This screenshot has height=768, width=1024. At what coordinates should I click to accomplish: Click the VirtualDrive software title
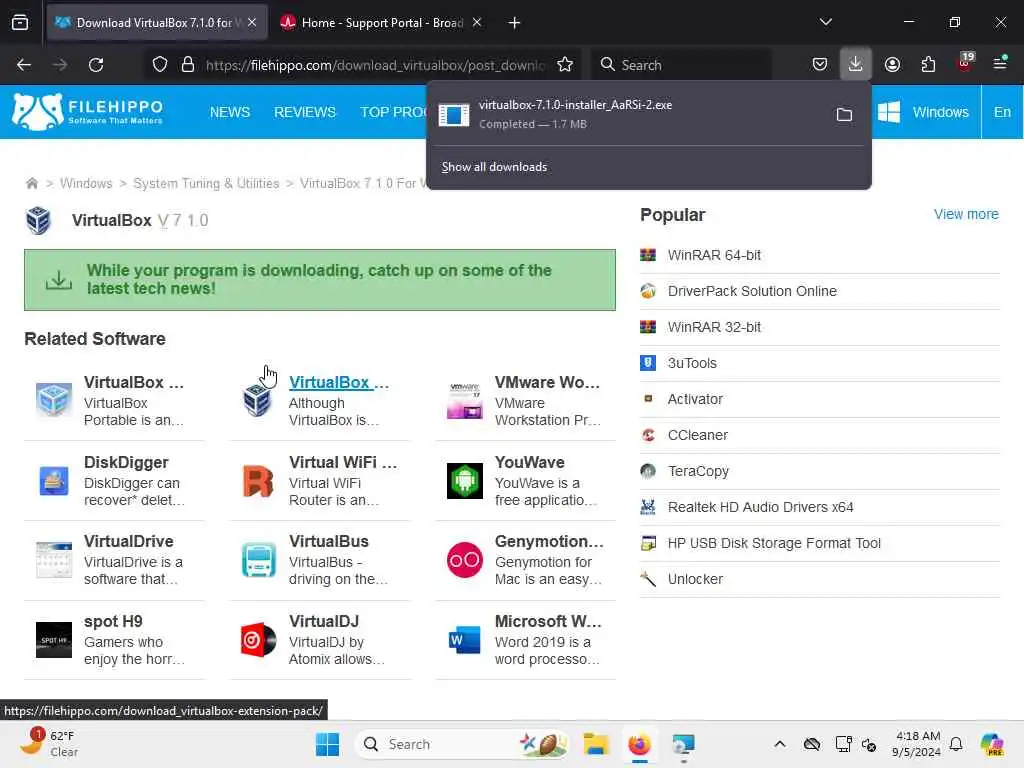pos(129,541)
